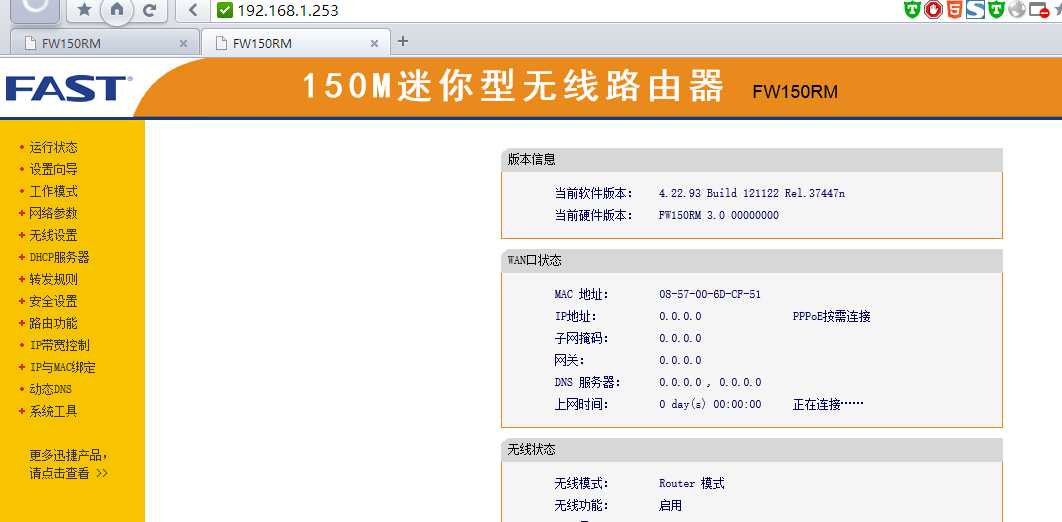
Task: Go to the browser home page icon
Action: [x=117, y=9]
